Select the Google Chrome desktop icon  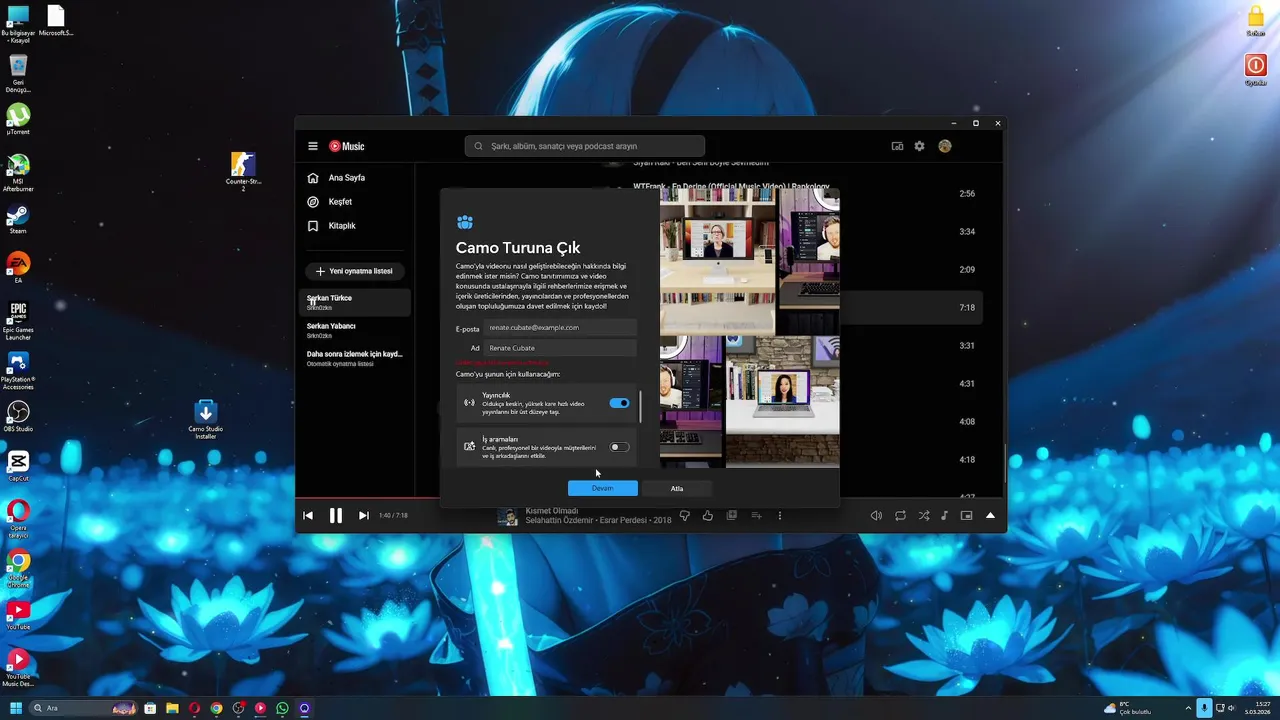pyautogui.click(x=18, y=567)
